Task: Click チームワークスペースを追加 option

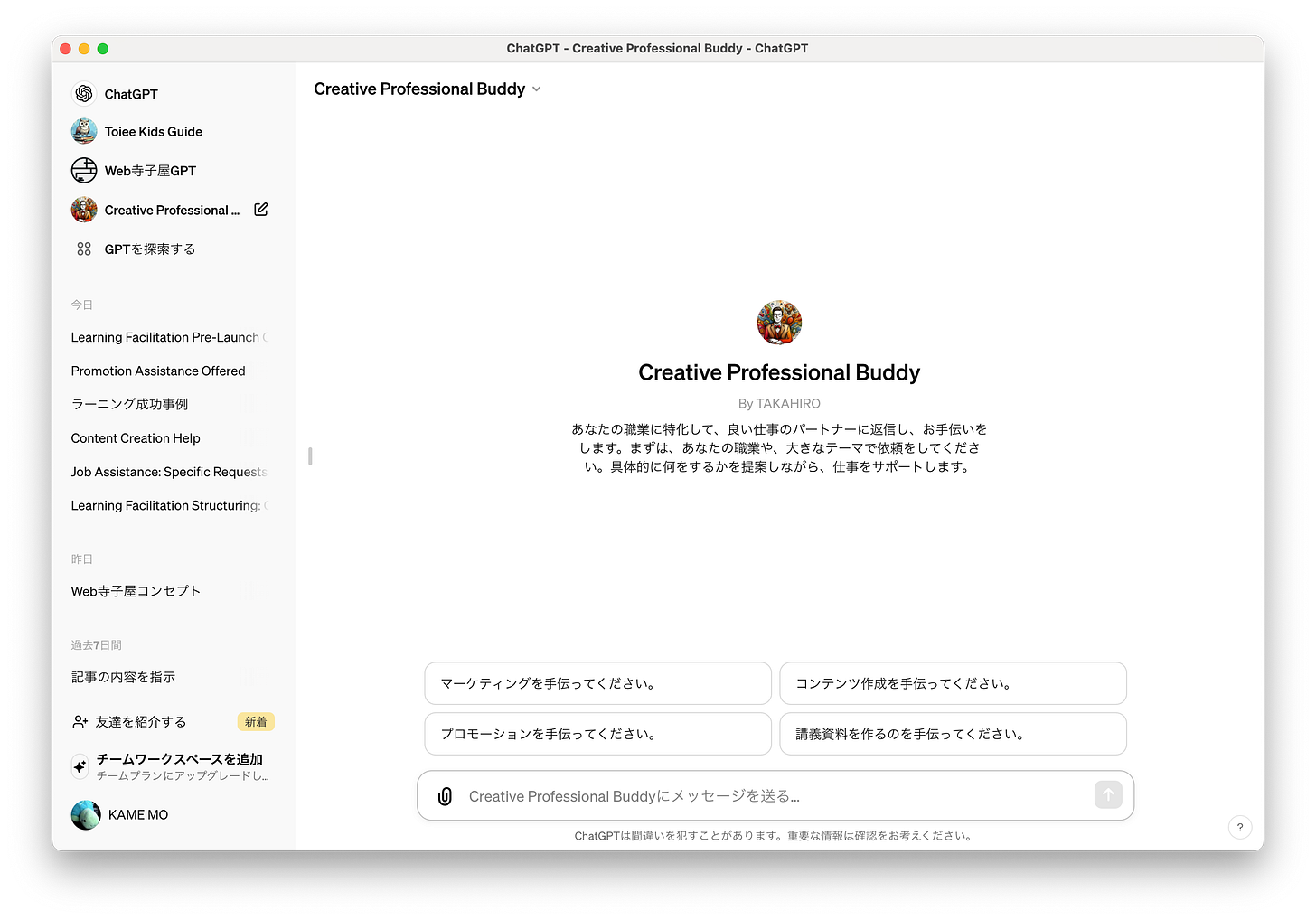Action: (x=180, y=759)
